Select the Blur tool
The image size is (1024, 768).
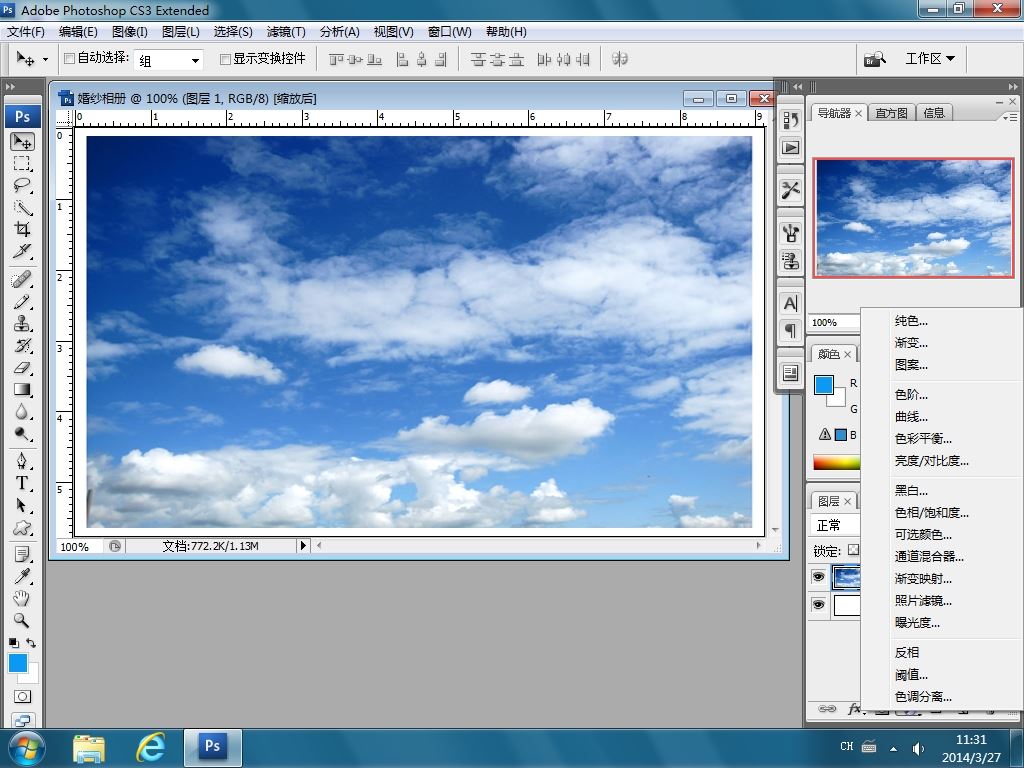(x=22, y=412)
